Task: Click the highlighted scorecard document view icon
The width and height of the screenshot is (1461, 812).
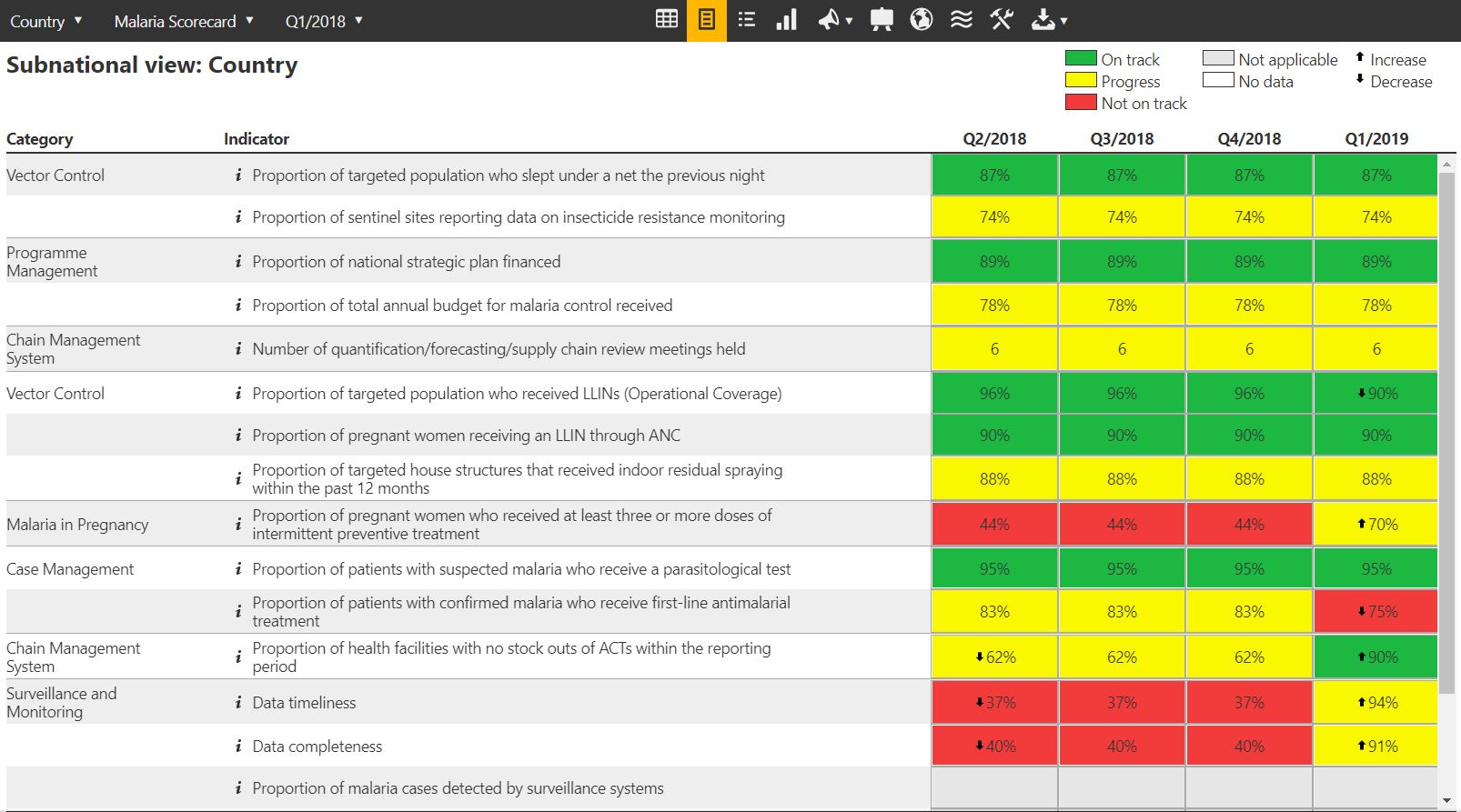Action: coord(706,20)
